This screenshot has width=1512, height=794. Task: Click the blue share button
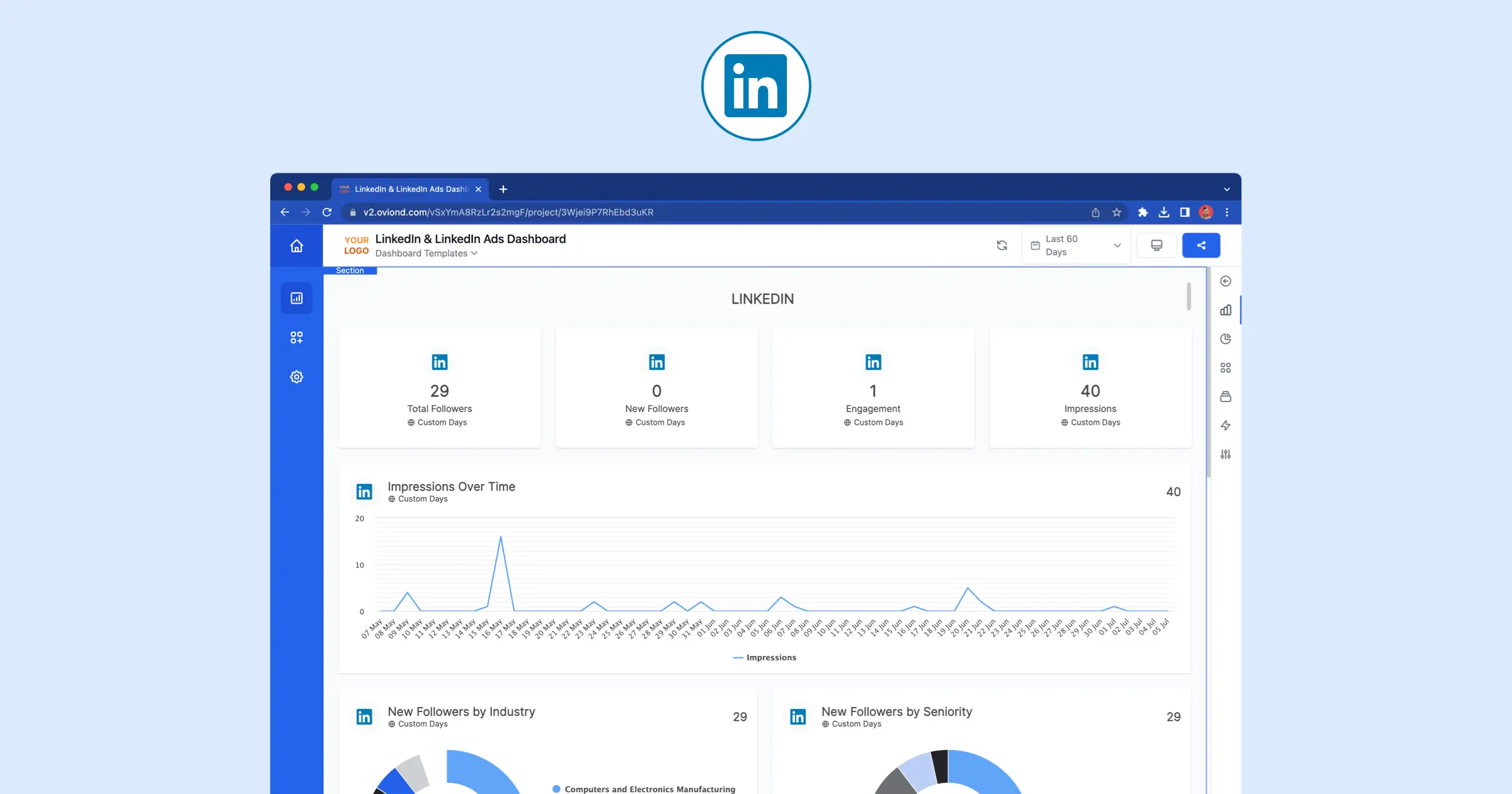pos(1201,246)
